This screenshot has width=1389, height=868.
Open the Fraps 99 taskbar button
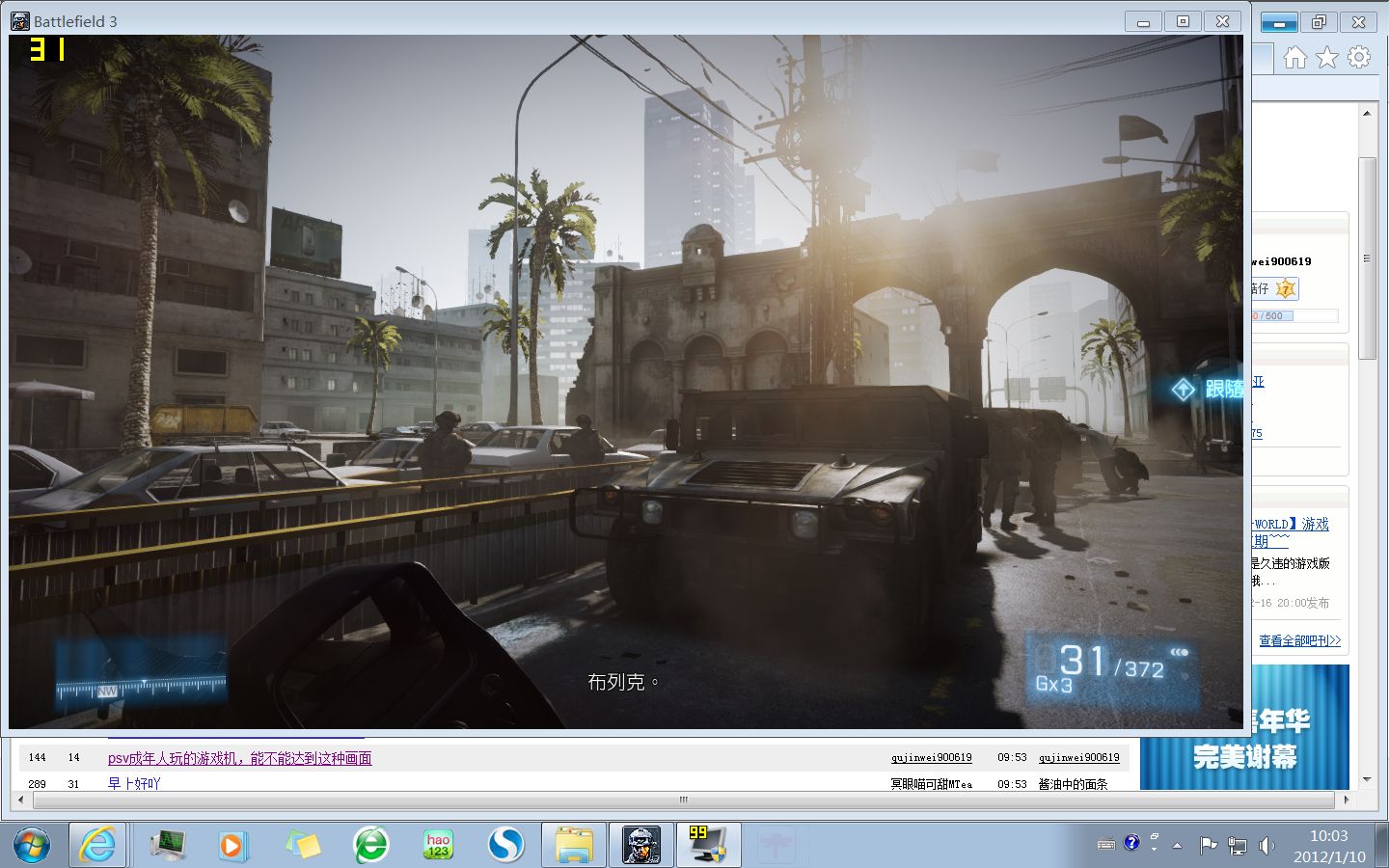[709, 846]
